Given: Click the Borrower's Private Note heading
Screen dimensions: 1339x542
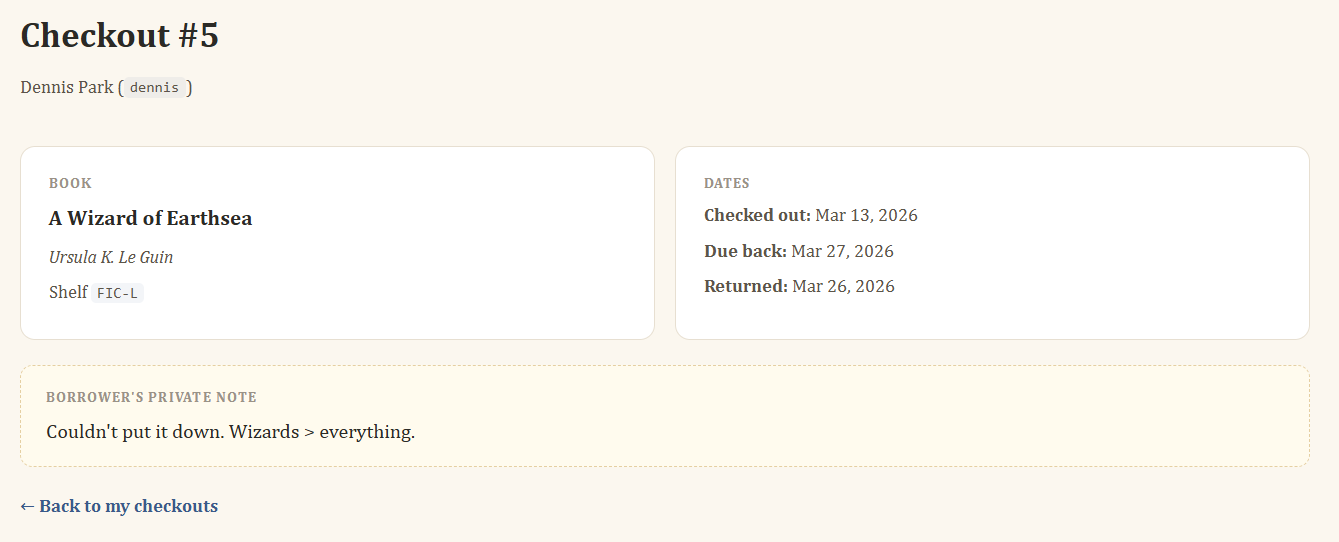Looking at the screenshot, I should [x=151, y=397].
